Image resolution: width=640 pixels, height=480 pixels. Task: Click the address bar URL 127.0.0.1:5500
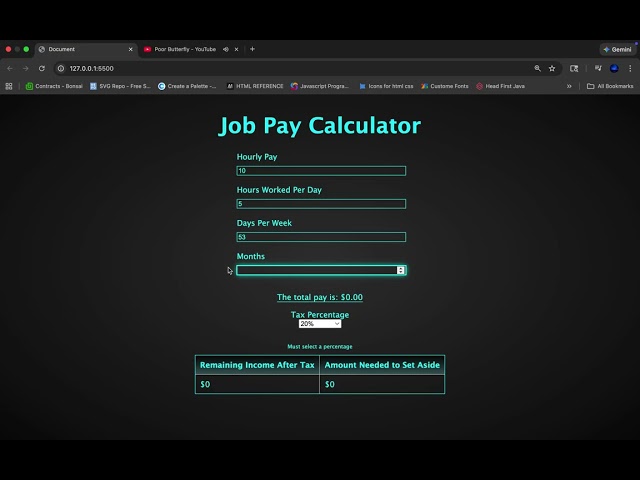pyautogui.click(x=91, y=69)
